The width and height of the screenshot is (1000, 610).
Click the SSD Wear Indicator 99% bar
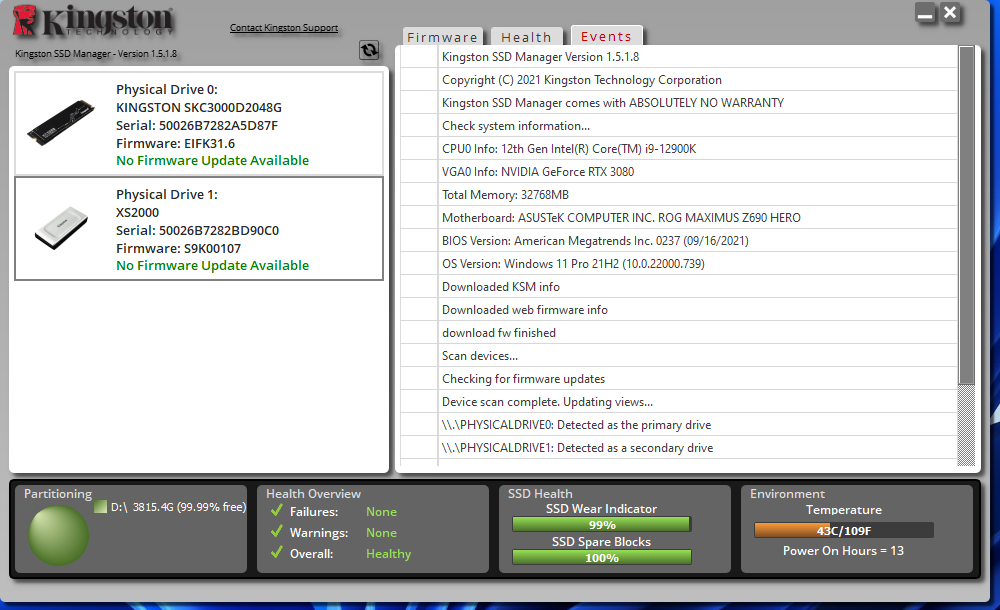[x=601, y=524]
